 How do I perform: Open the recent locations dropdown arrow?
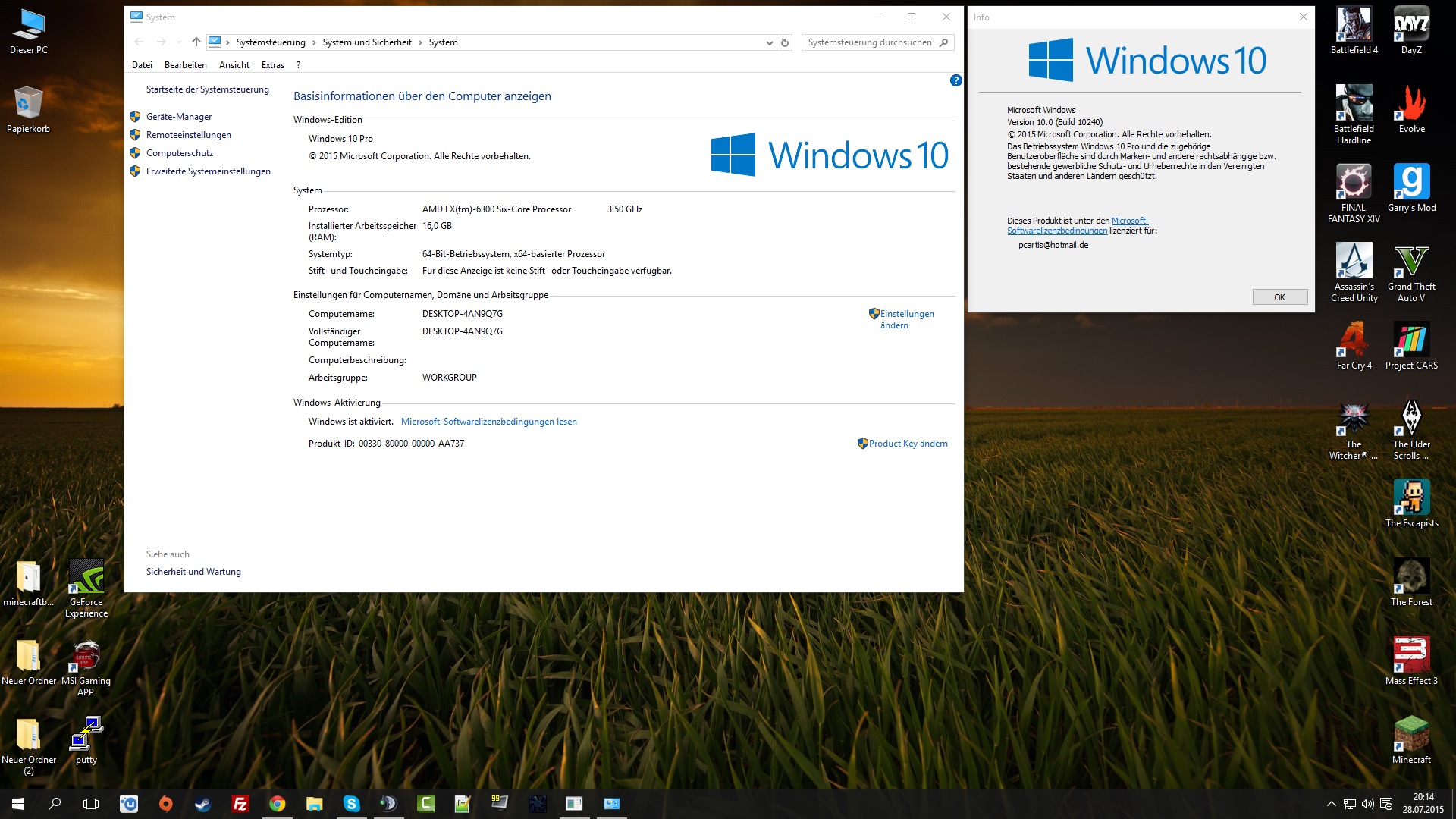(x=179, y=42)
